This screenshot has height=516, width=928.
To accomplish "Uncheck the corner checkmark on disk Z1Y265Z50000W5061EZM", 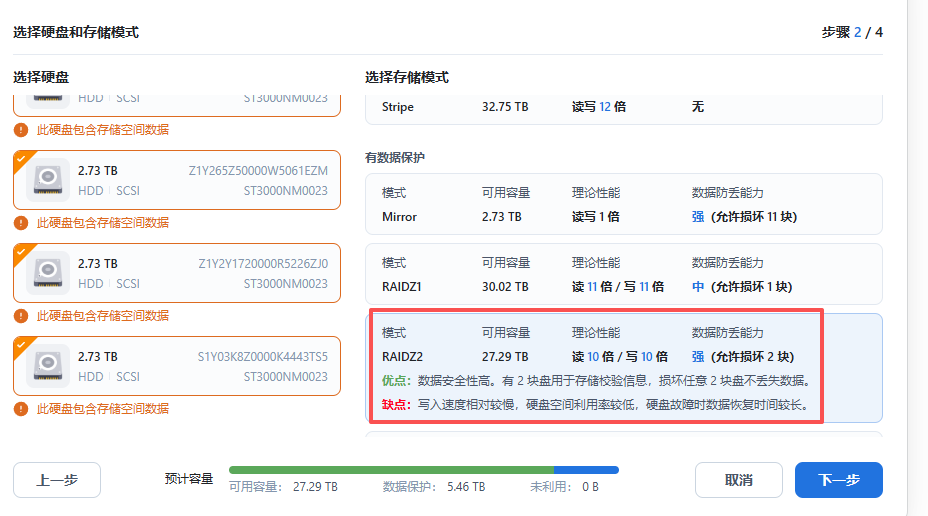I will pyautogui.click(x=21, y=156).
